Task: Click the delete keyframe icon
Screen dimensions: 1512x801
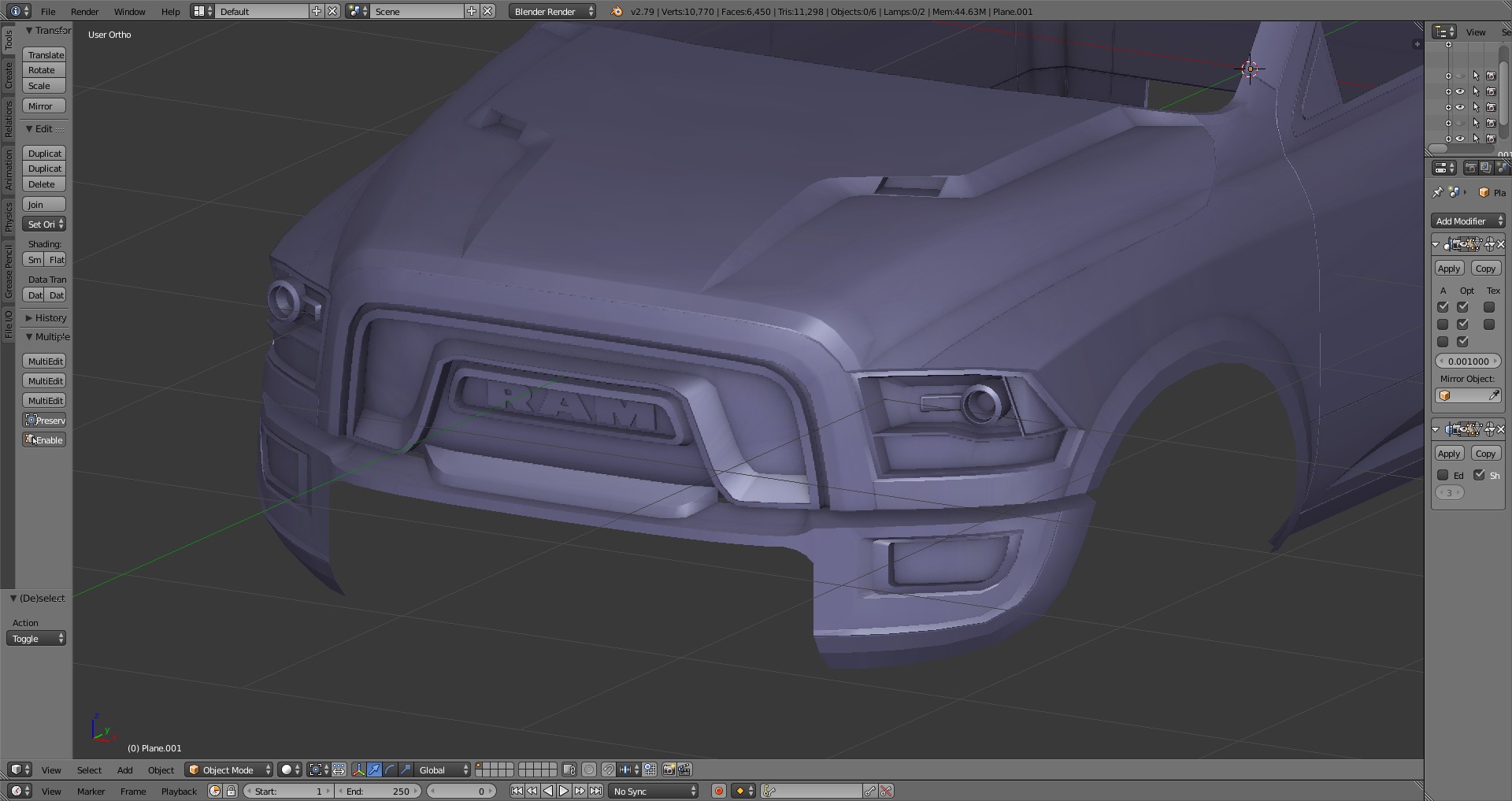Action: point(887,791)
